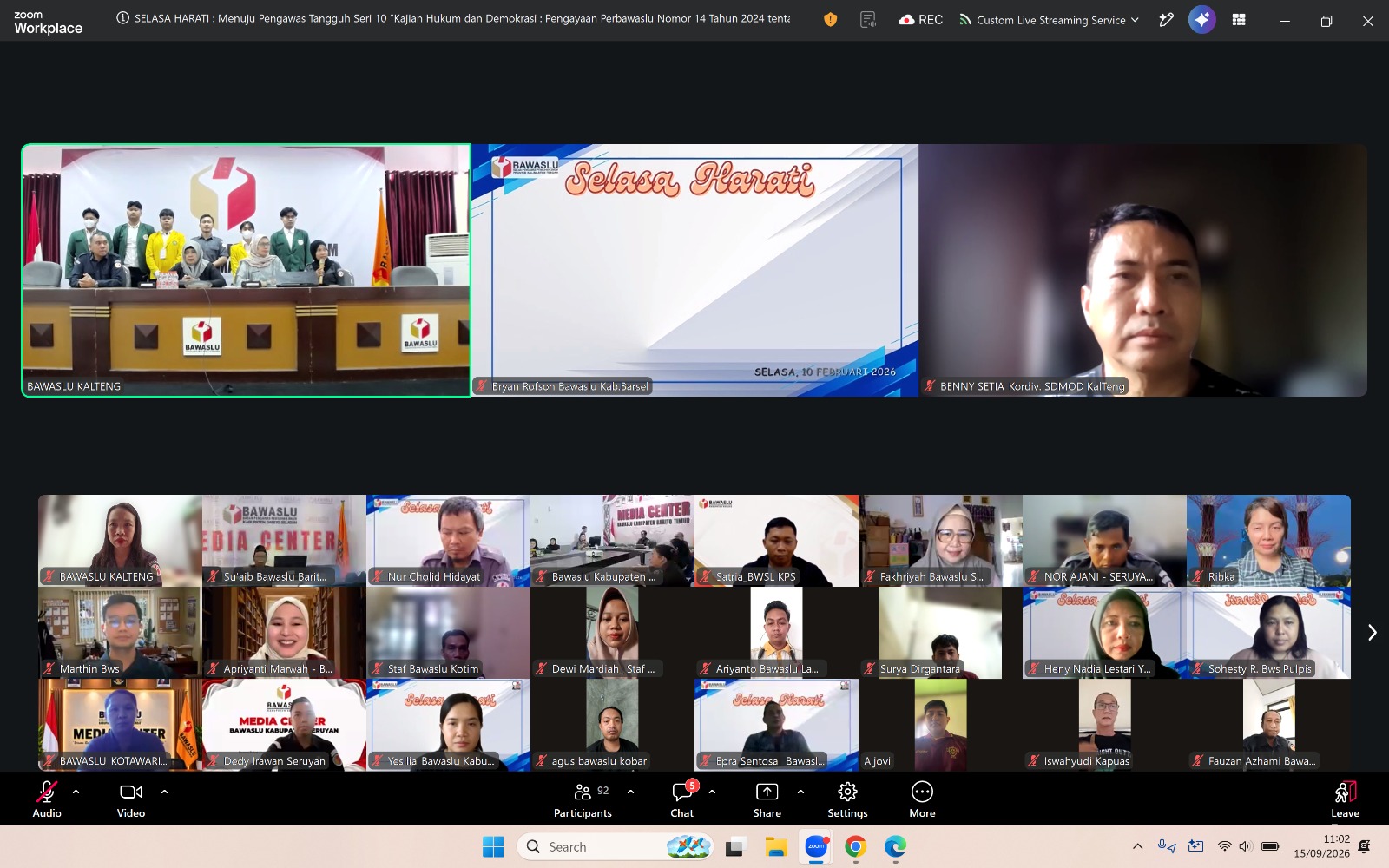The width and height of the screenshot is (1389, 868).
Task: Select Iswahyudi Kapuas video thumbnail
Action: 1104,725
